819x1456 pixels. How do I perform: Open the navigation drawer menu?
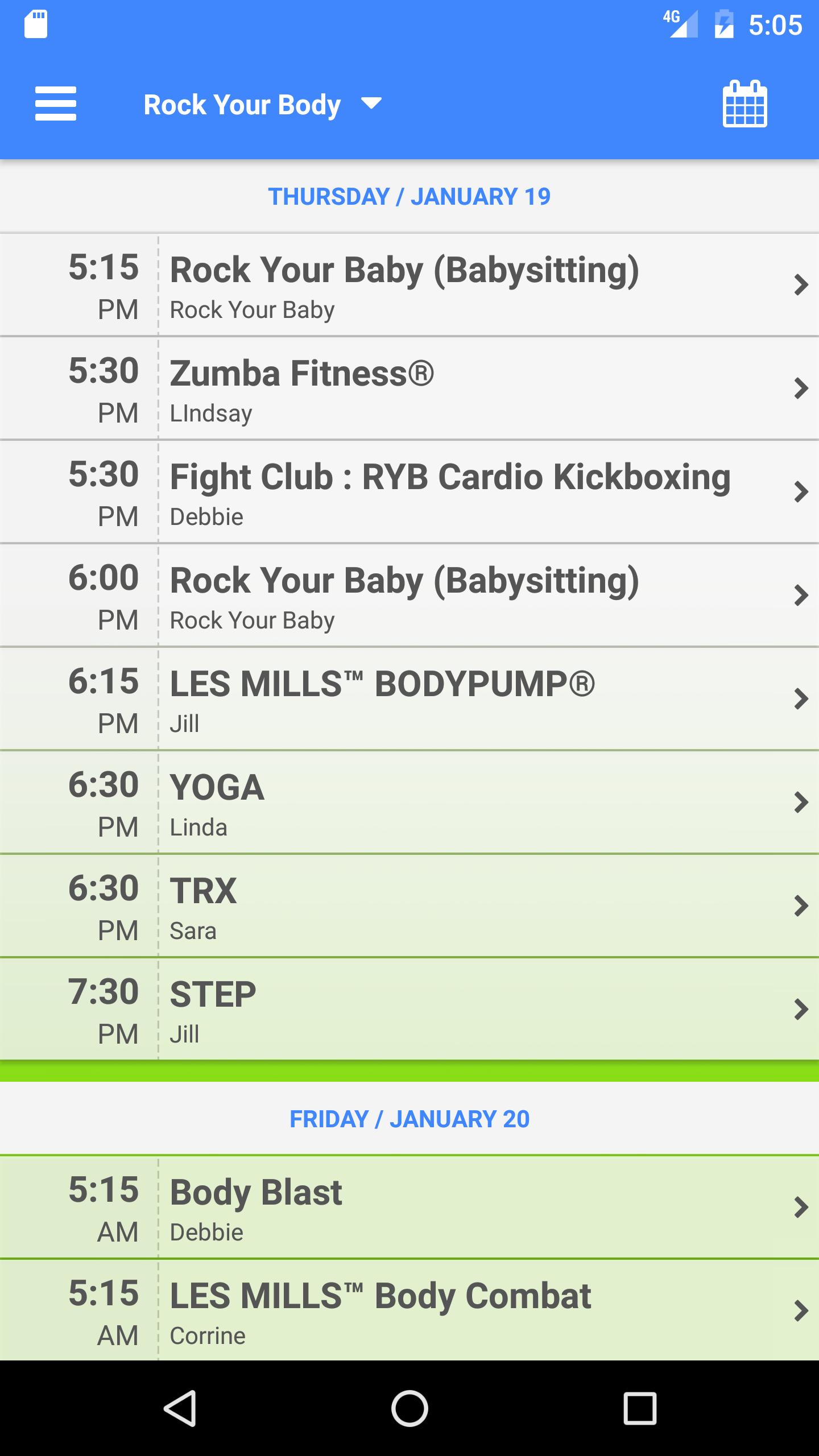click(x=55, y=104)
